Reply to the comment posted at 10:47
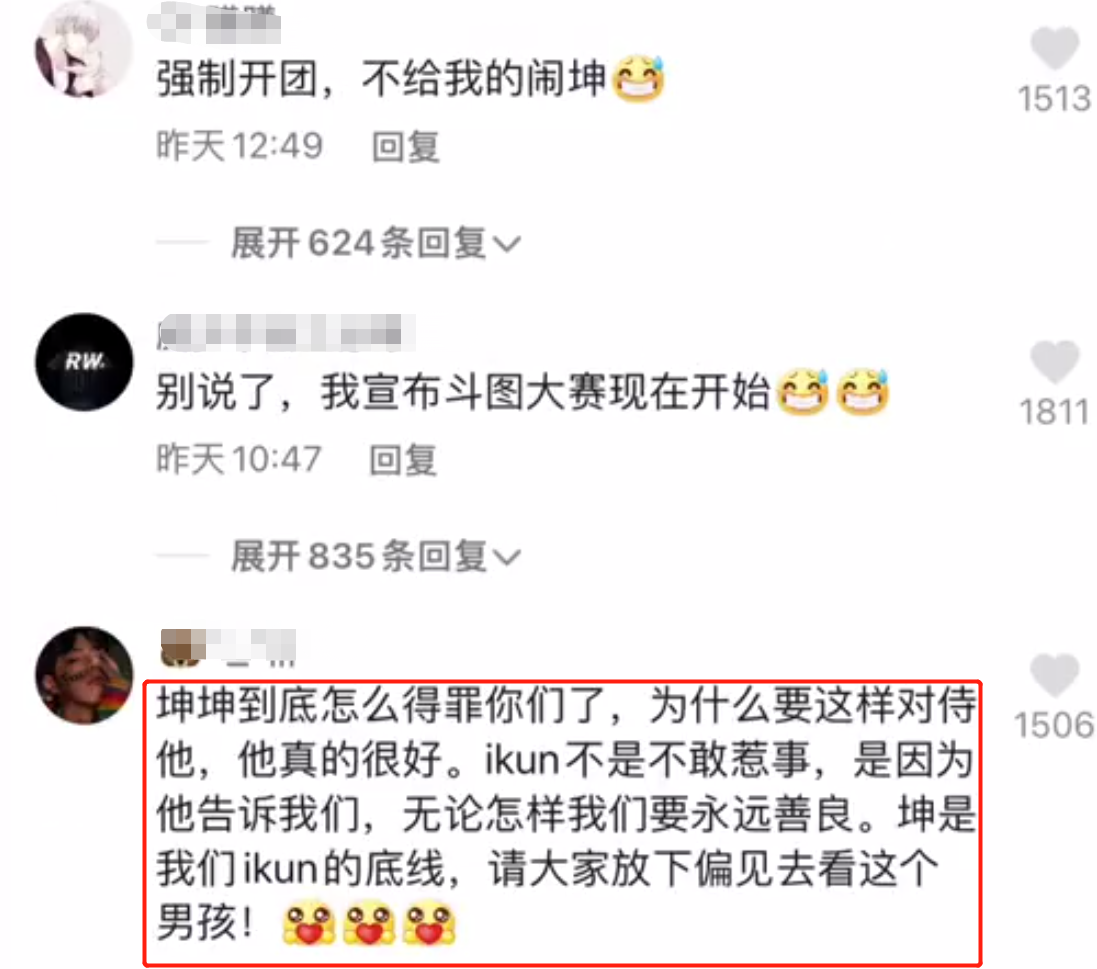 point(403,460)
